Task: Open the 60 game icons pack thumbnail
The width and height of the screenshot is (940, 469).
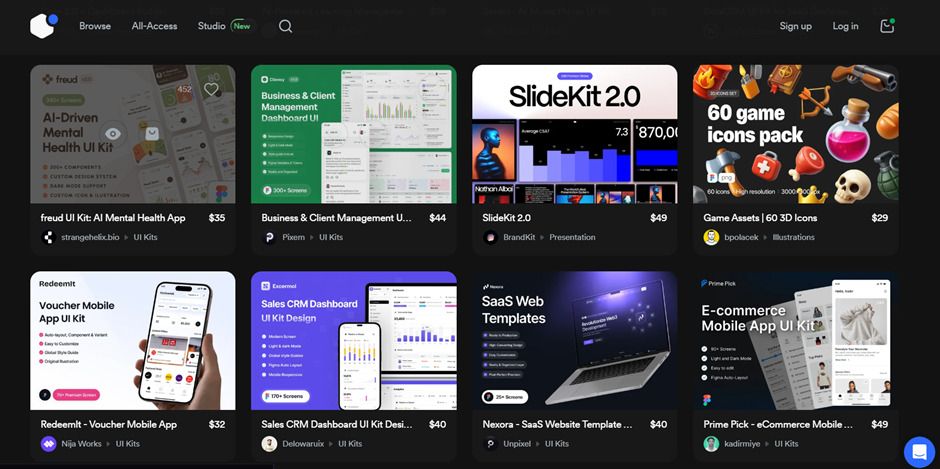Action: [795, 134]
